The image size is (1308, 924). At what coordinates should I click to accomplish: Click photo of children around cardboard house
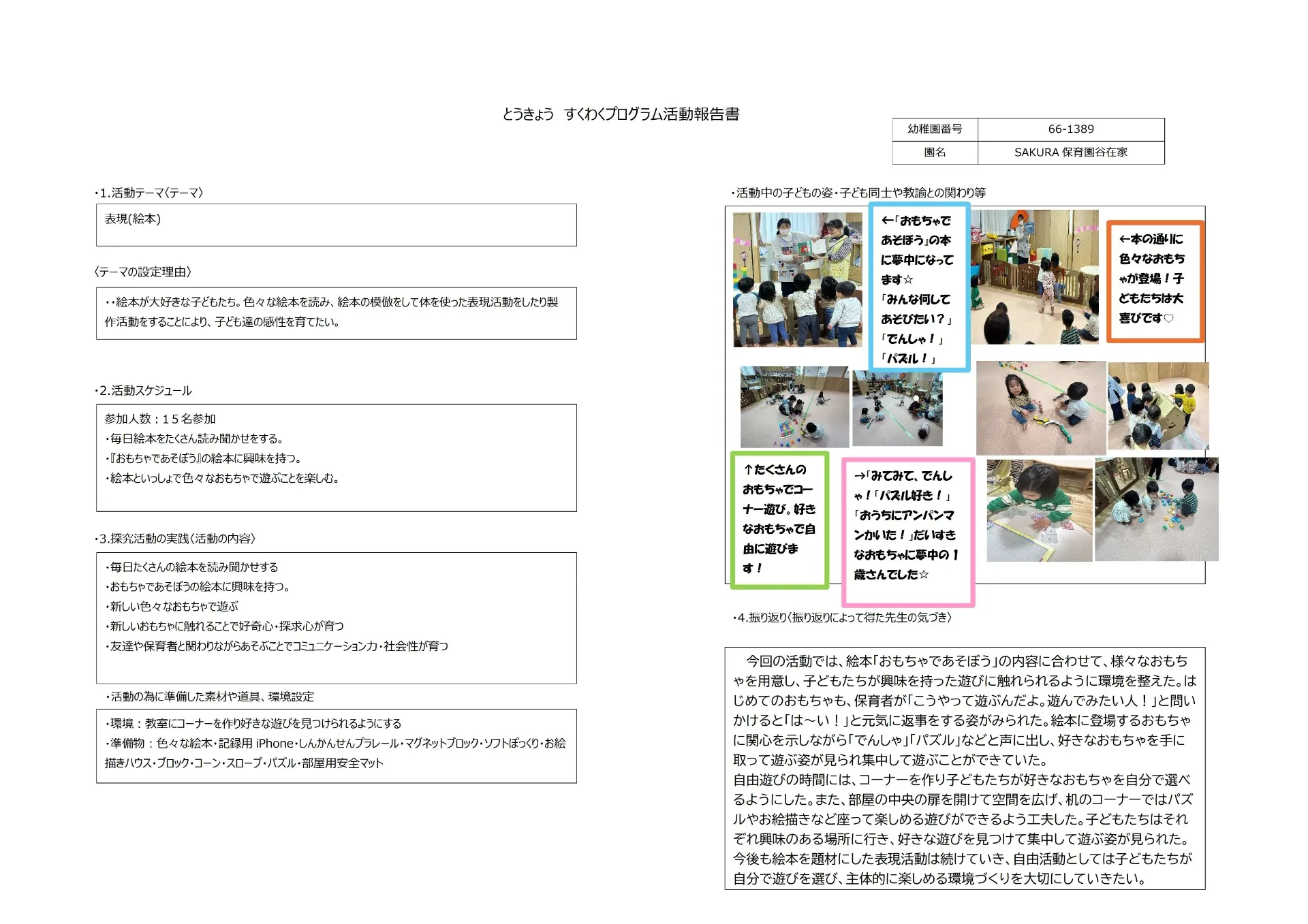[x=1157, y=406]
